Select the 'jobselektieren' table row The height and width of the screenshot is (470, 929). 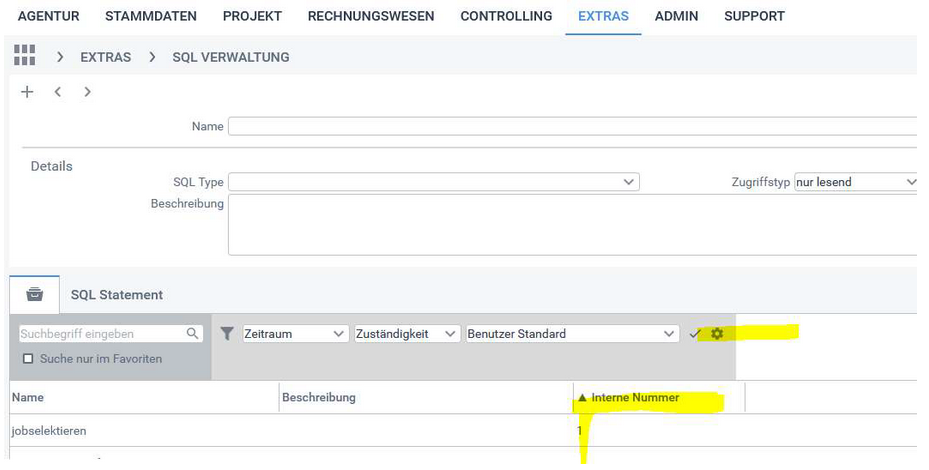(x=464, y=431)
